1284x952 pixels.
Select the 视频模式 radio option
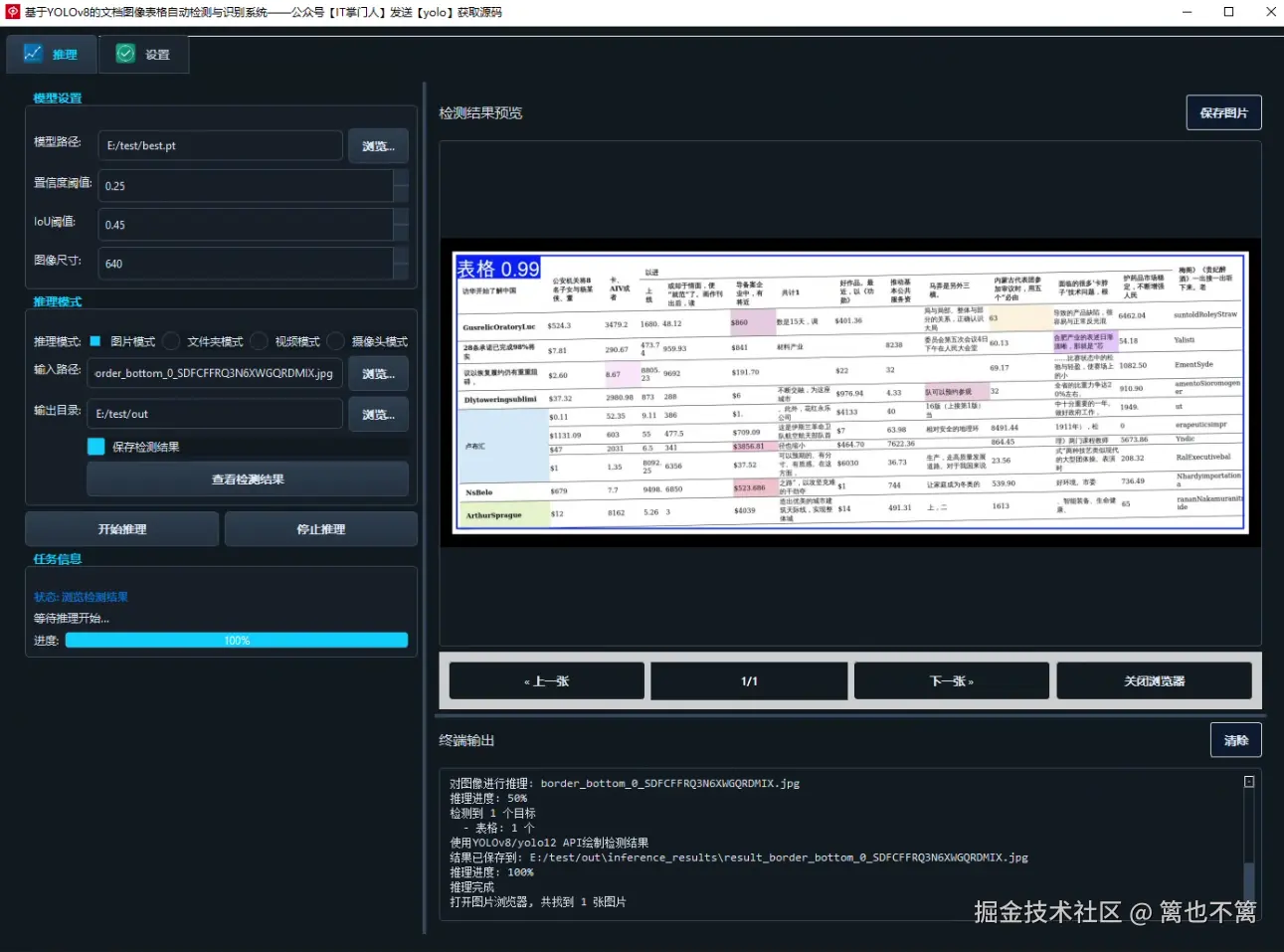click(x=287, y=341)
